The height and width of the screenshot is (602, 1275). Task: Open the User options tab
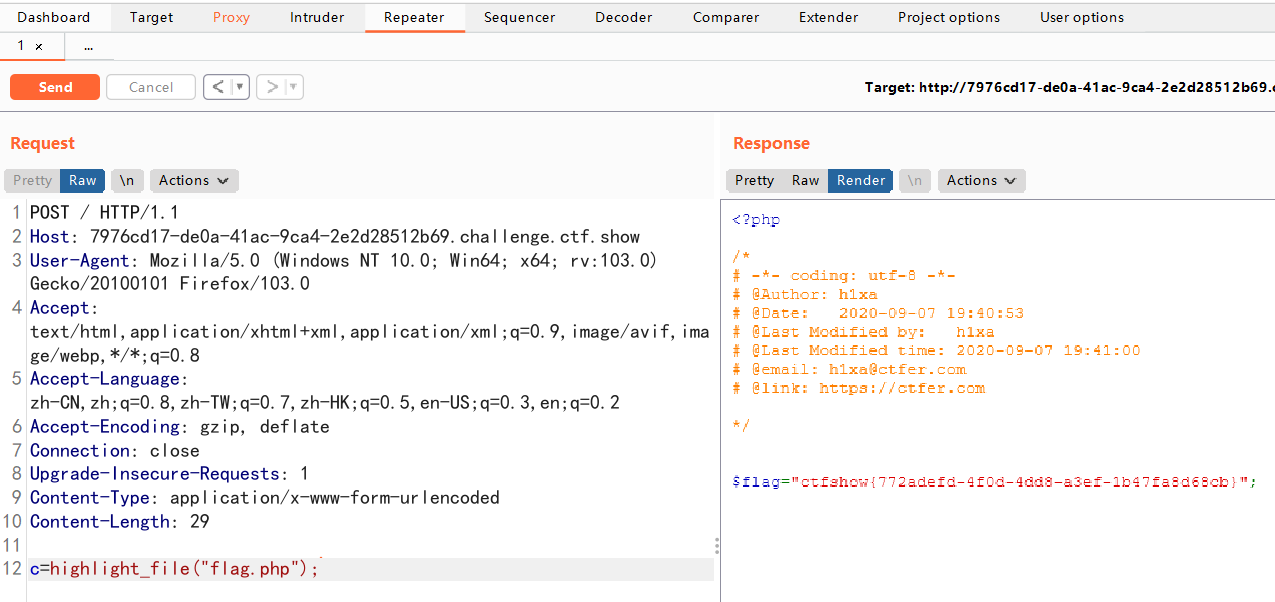click(1081, 17)
